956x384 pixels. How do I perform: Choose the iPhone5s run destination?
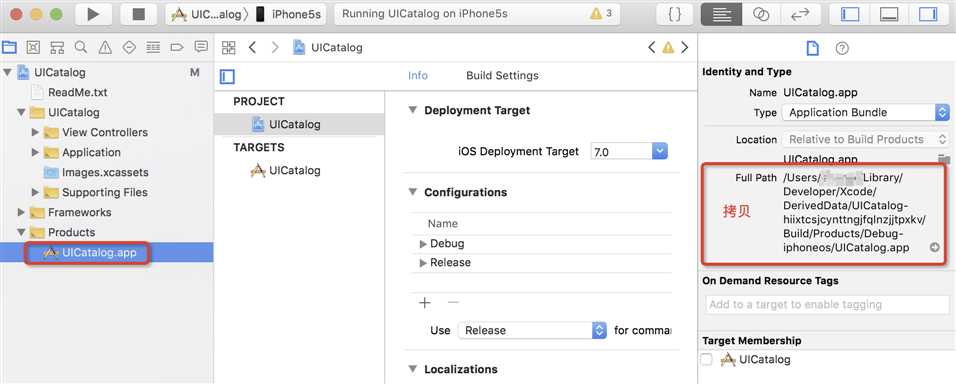[288, 14]
